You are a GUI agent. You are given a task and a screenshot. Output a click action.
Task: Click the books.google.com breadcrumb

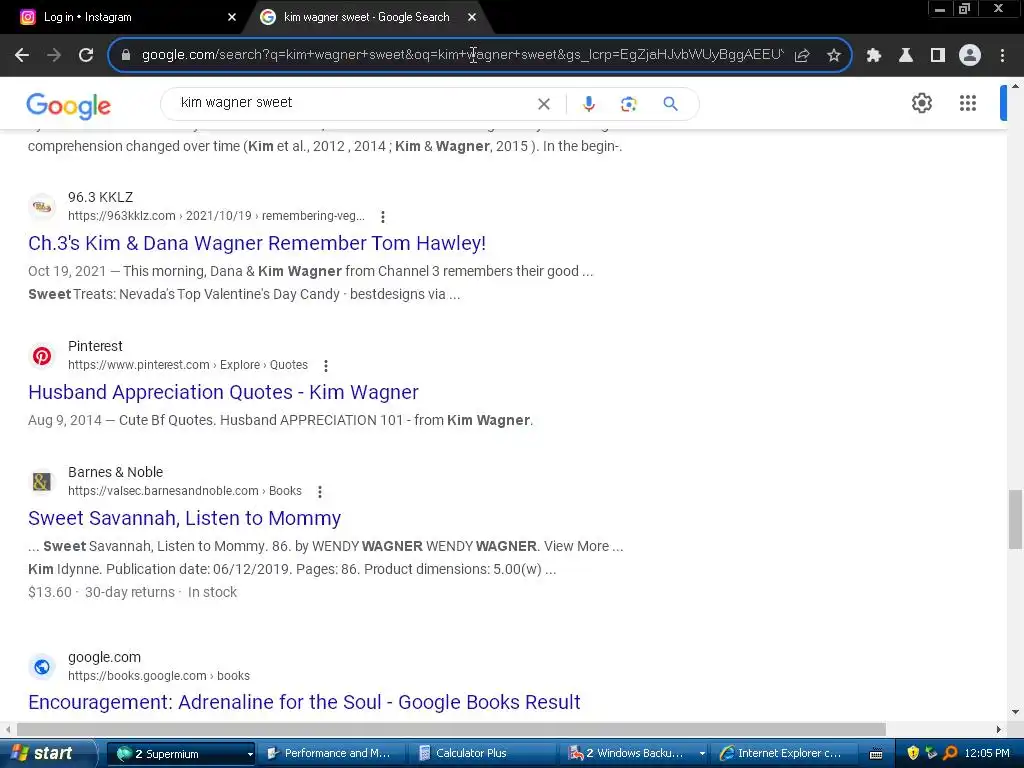coord(159,676)
